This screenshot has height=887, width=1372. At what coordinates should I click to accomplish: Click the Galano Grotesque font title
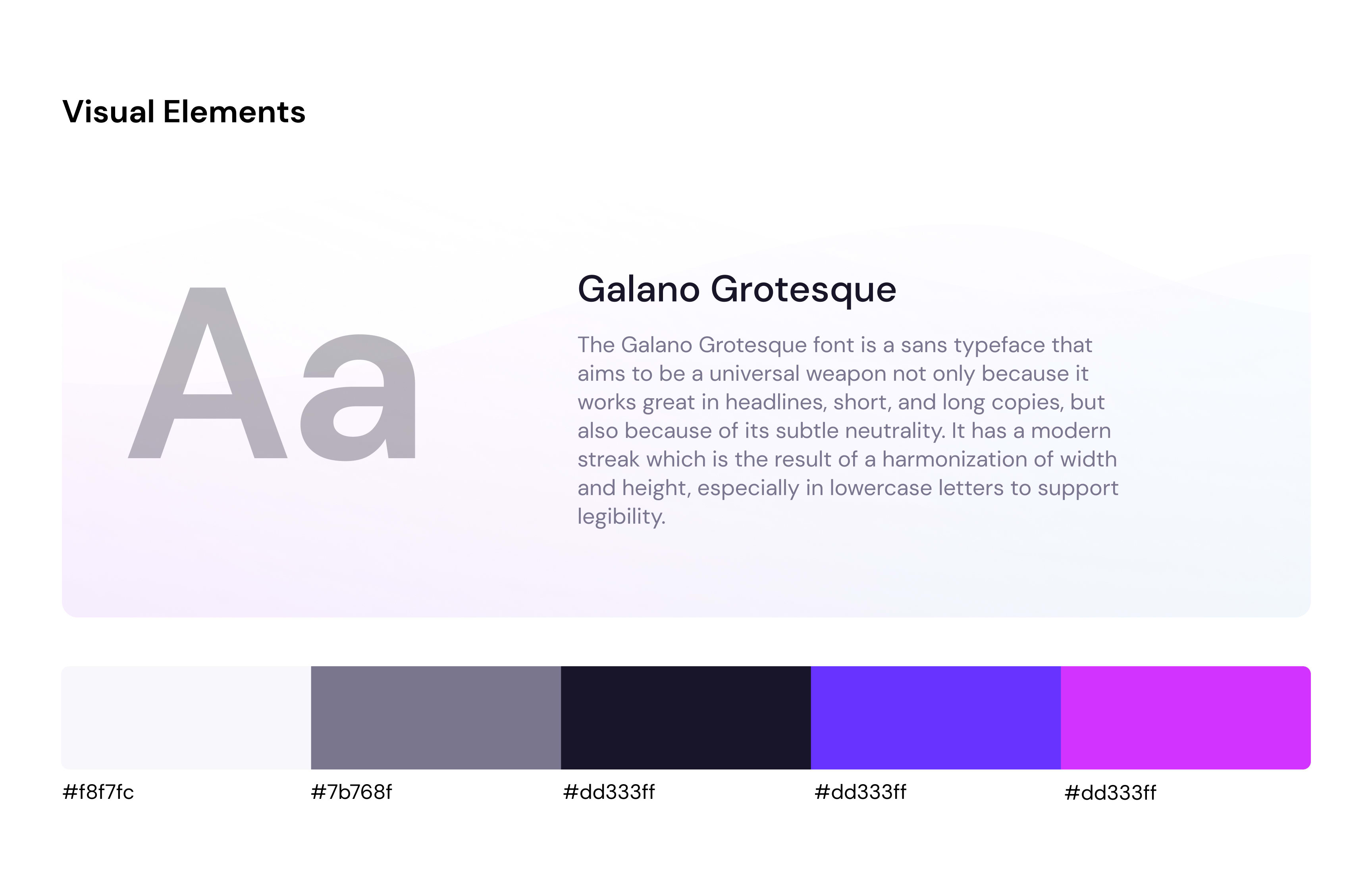click(737, 290)
